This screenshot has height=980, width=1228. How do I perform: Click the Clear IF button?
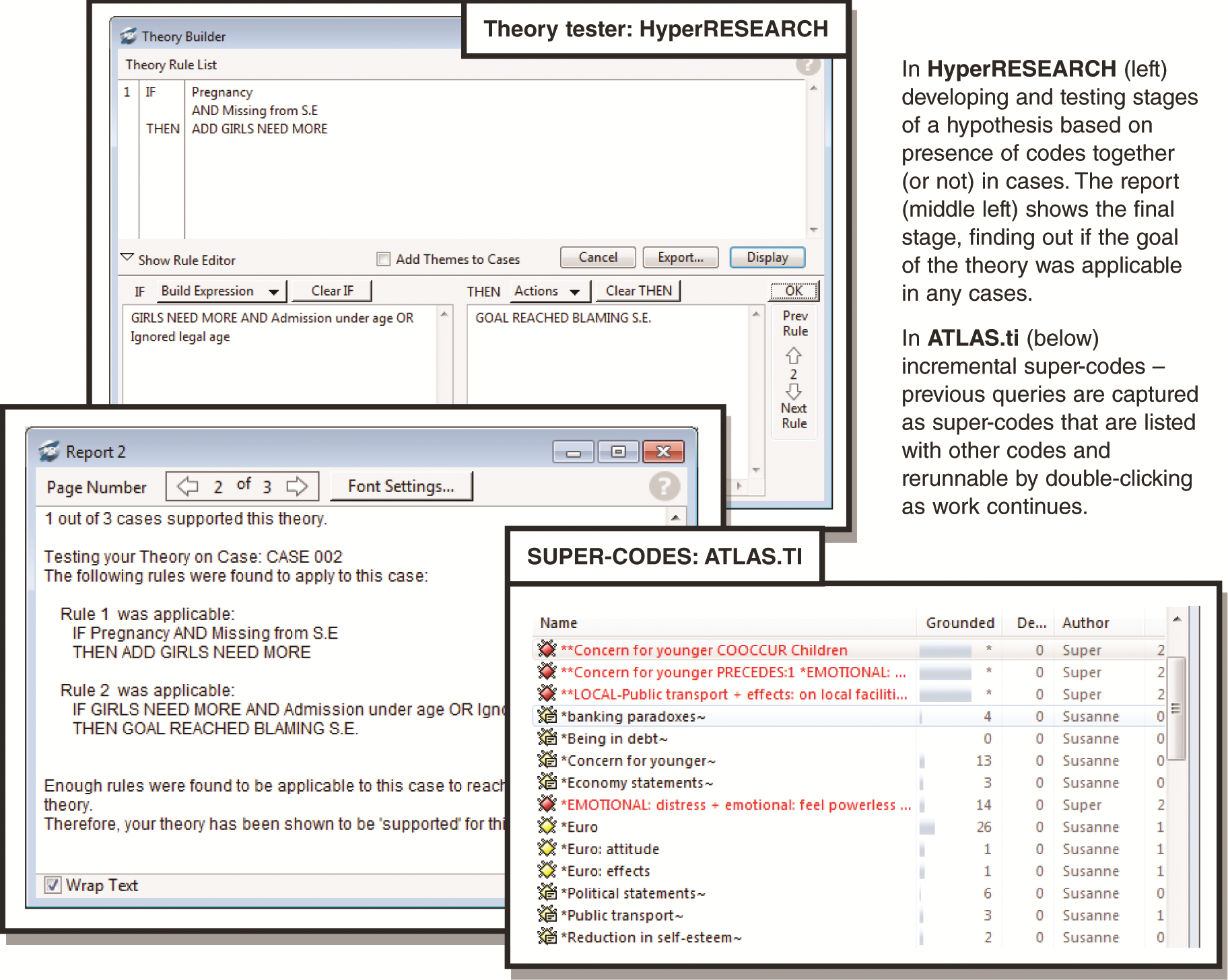click(332, 291)
